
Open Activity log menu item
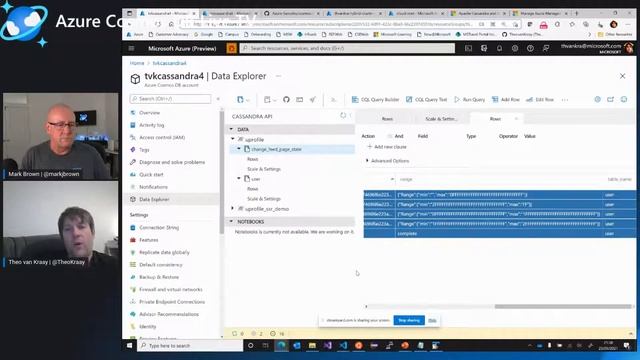coord(151,125)
